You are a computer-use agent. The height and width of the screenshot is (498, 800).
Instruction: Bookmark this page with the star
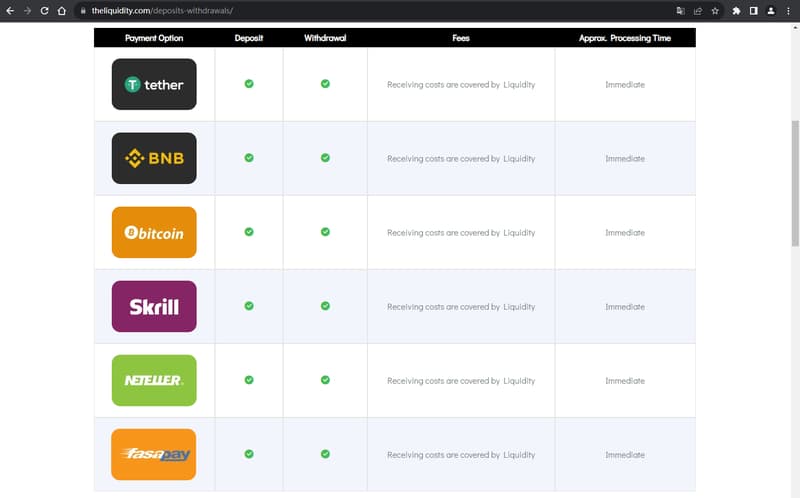point(715,11)
